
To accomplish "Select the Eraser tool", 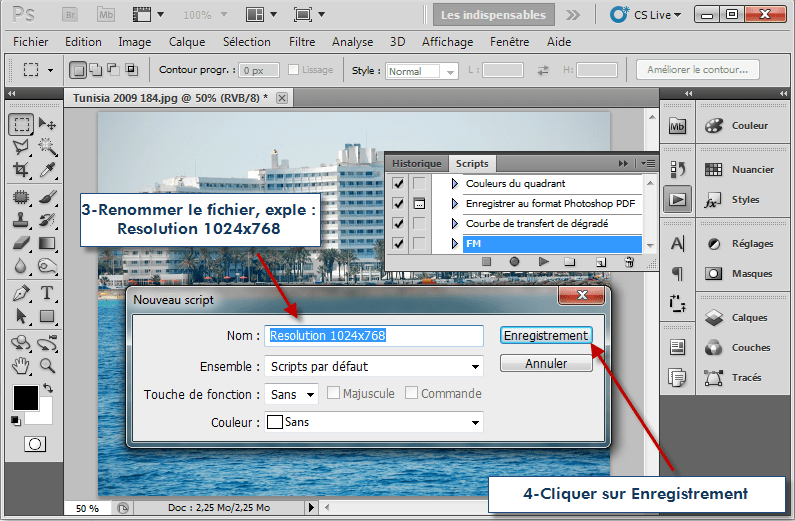I will click(x=21, y=243).
